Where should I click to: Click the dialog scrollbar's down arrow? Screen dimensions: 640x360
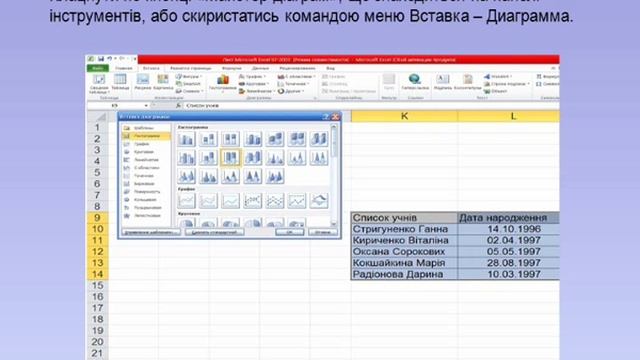coord(334,223)
